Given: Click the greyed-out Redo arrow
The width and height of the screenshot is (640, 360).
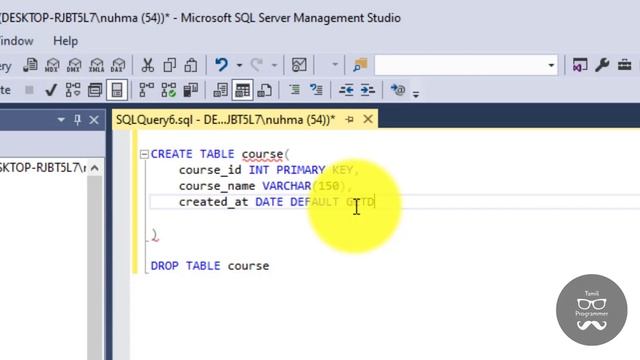Looking at the screenshot, I should (257, 65).
